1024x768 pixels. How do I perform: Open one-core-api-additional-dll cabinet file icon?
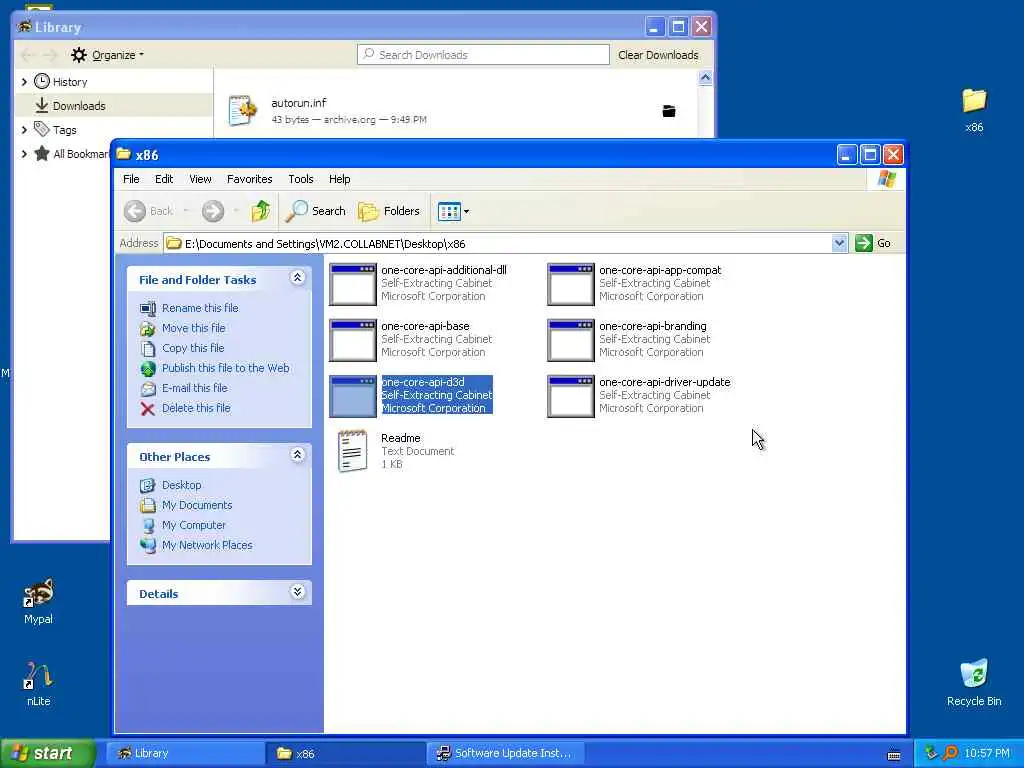point(353,284)
